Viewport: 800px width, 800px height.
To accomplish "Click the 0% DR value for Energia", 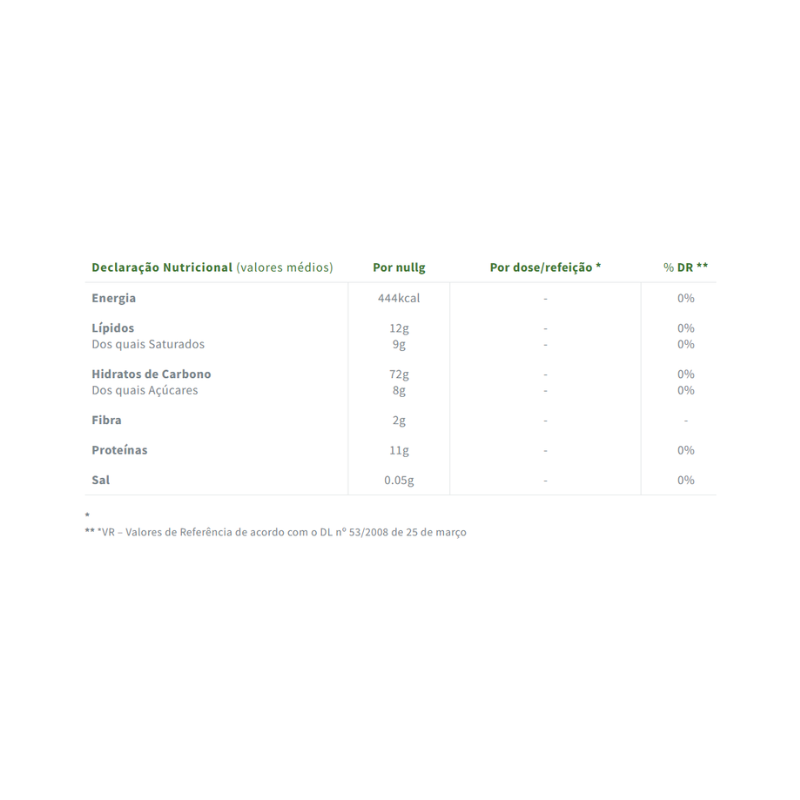I will coord(686,298).
